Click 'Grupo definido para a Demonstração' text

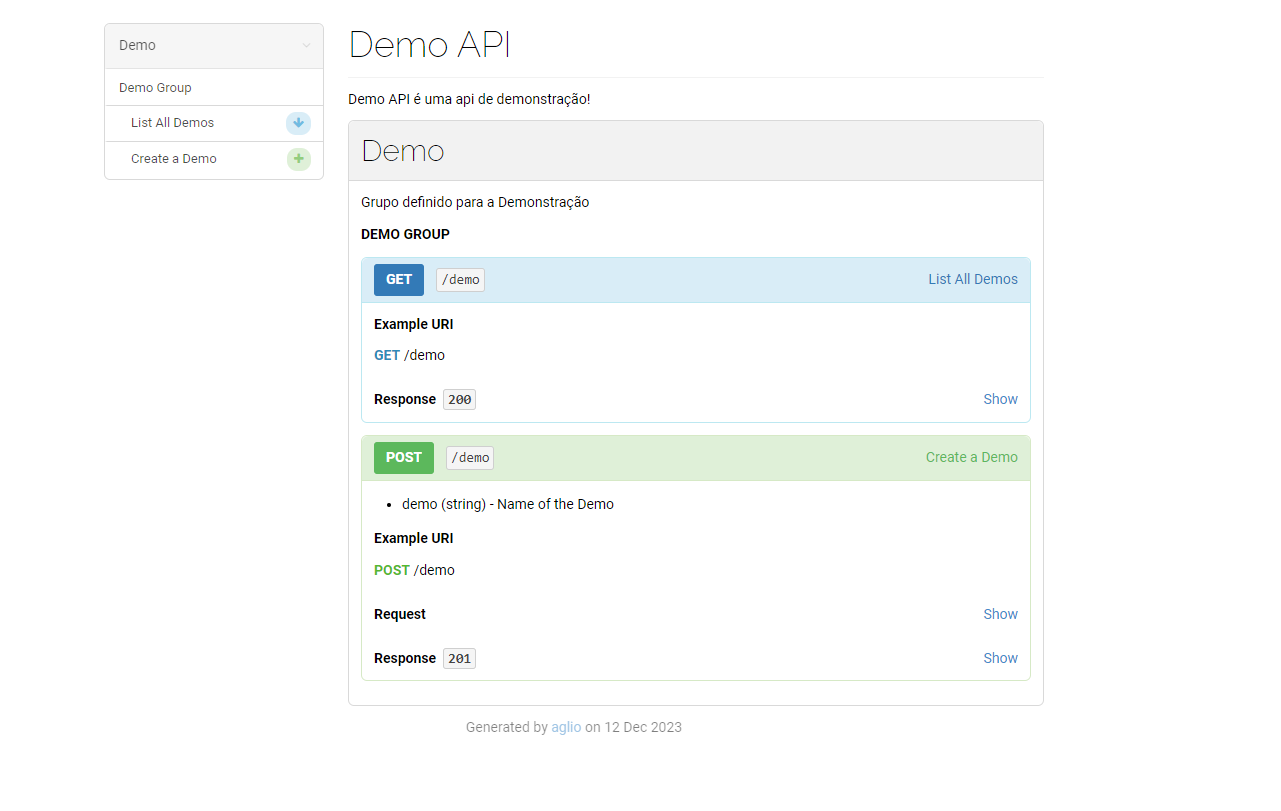475,202
